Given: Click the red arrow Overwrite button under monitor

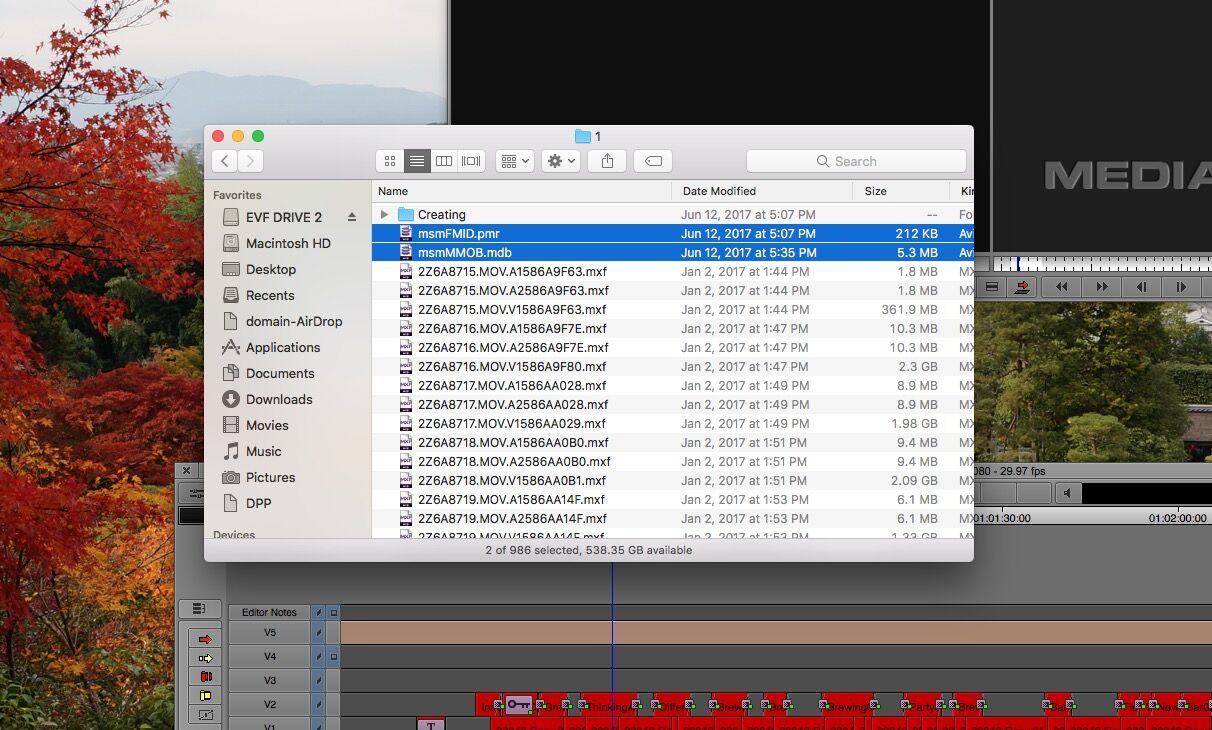Looking at the screenshot, I should click(x=1022, y=287).
